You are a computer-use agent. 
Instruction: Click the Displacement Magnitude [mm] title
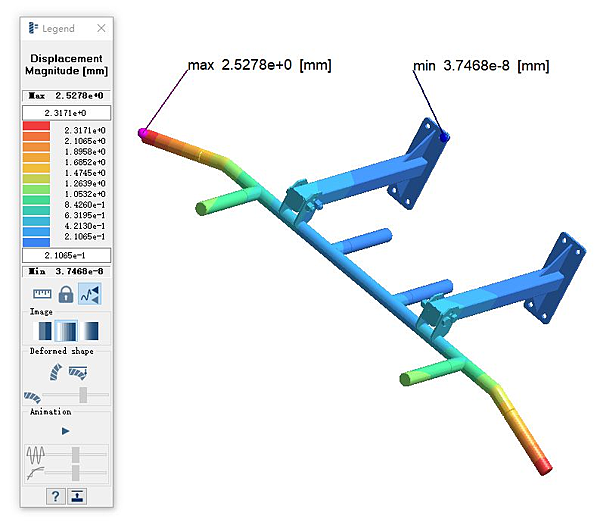click(x=67, y=64)
